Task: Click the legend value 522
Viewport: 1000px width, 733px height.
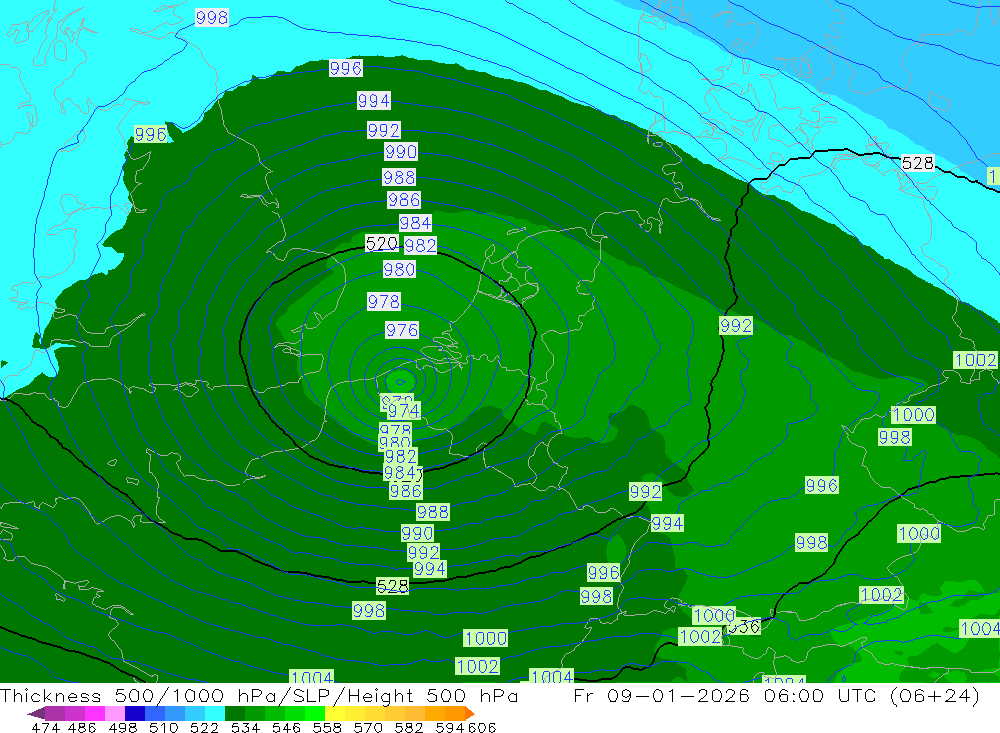Action: click(x=205, y=728)
